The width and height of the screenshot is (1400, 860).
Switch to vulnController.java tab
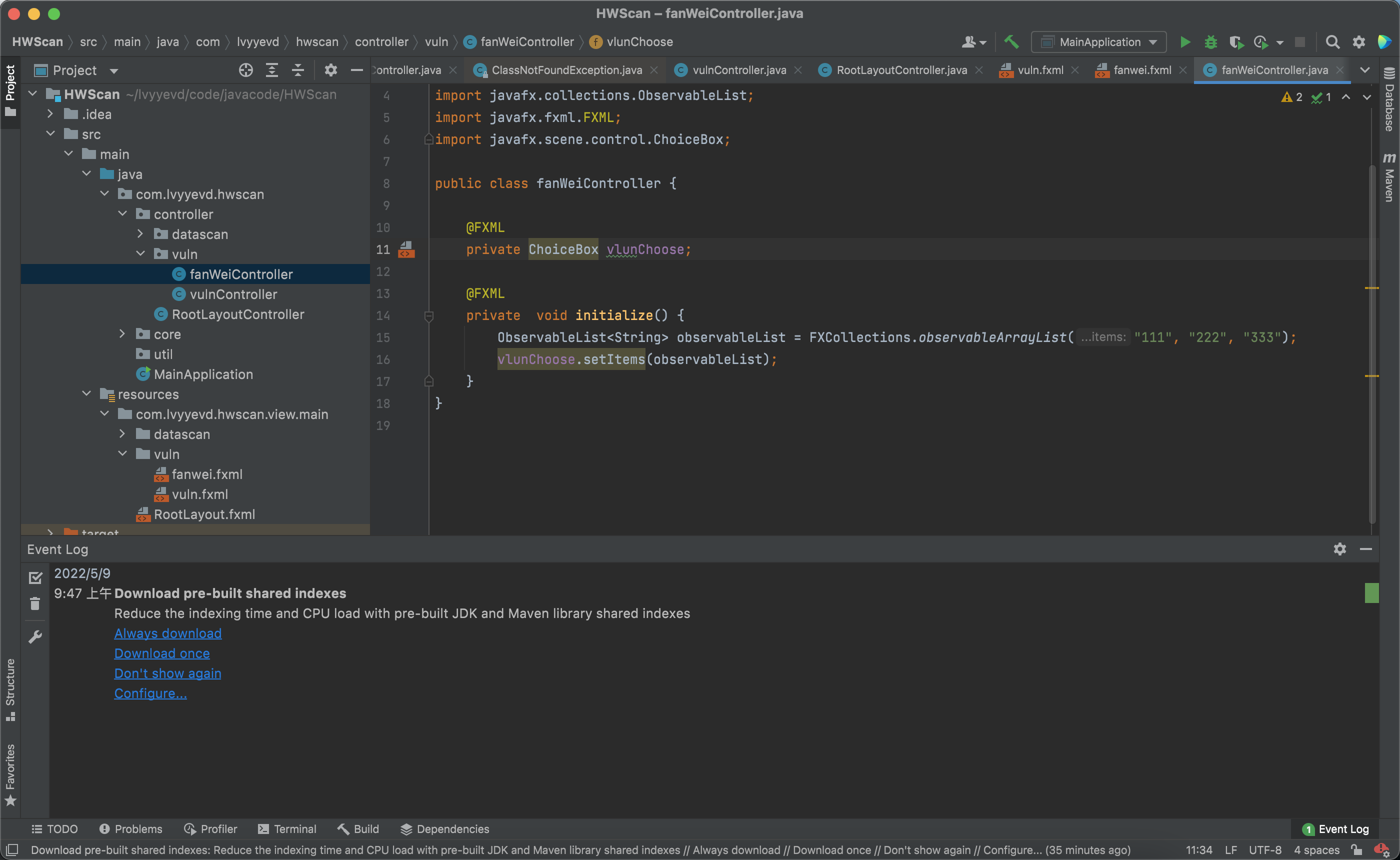click(738, 70)
